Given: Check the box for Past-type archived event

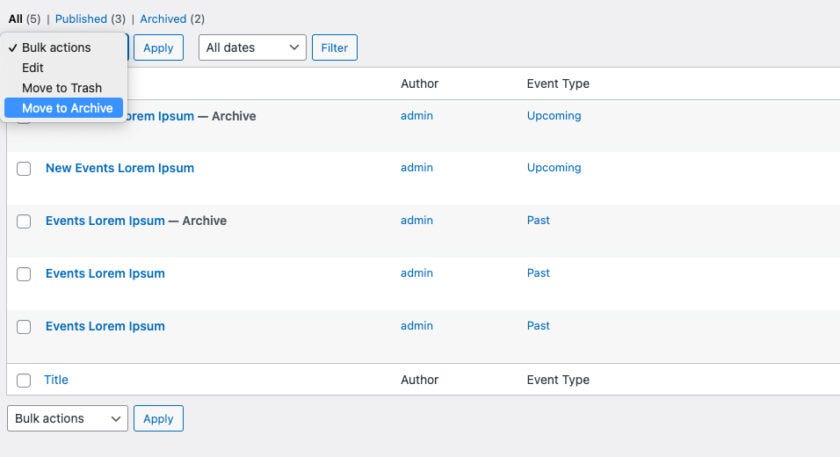Looking at the screenshot, I should click(24, 221).
